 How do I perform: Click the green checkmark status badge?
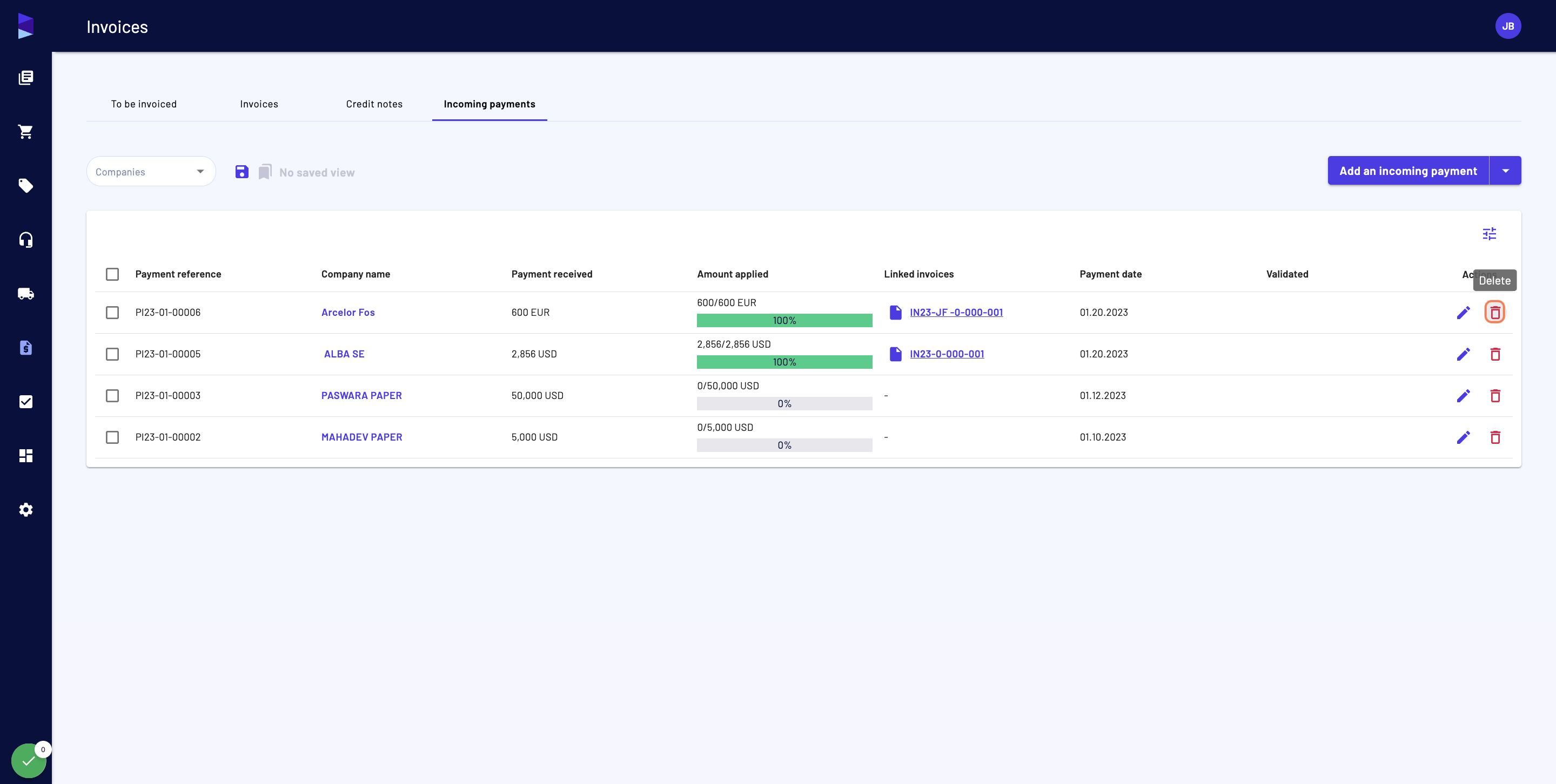tap(29, 760)
